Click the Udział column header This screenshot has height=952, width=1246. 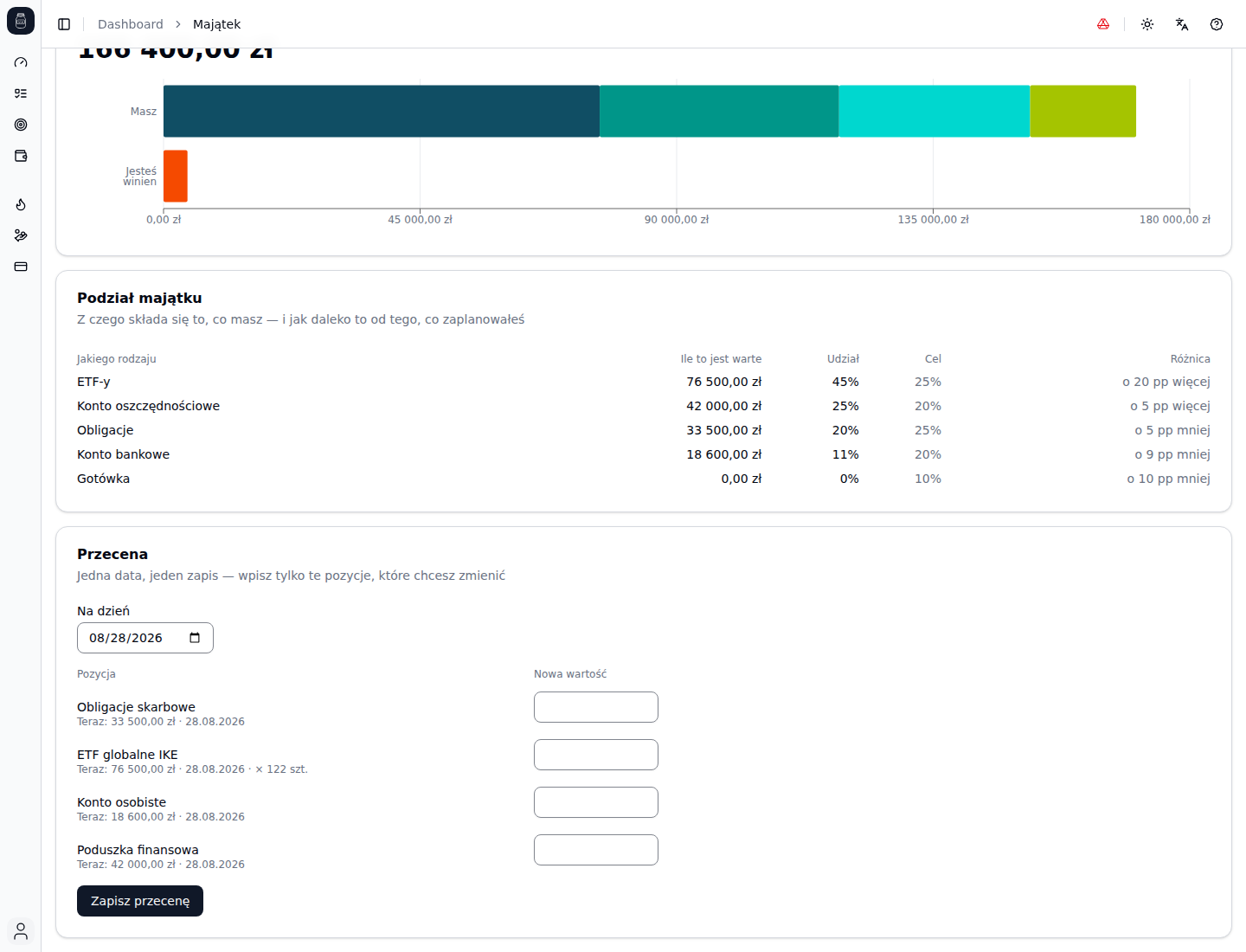(x=843, y=358)
